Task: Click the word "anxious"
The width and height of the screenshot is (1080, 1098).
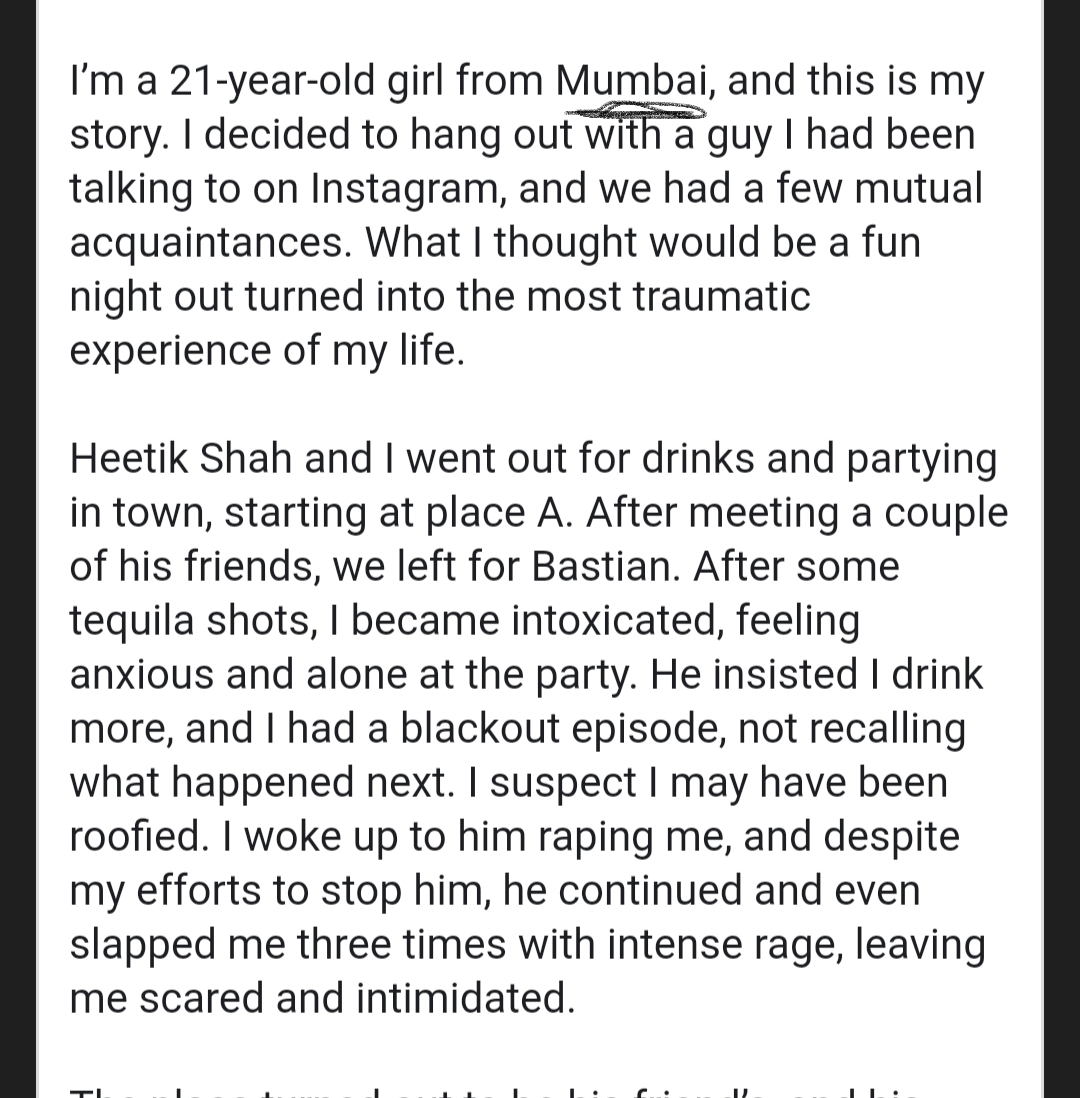Action: pyautogui.click(x=141, y=674)
